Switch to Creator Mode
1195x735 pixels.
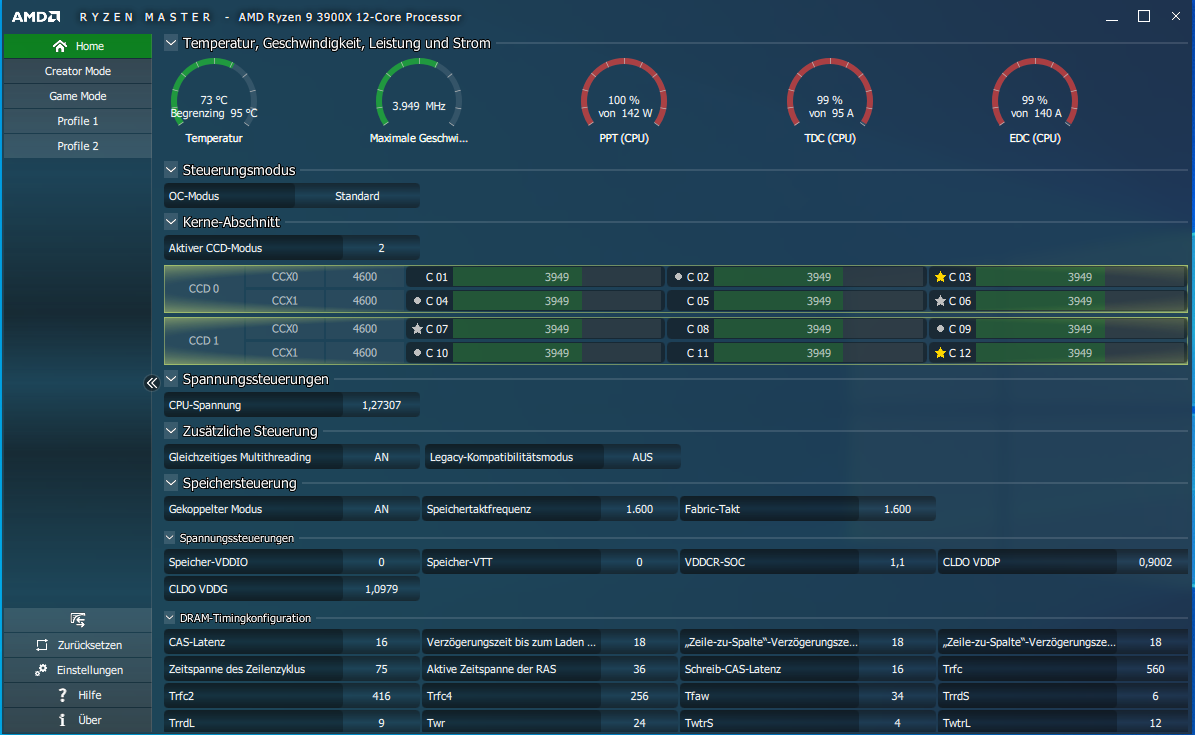pos(78,71)
